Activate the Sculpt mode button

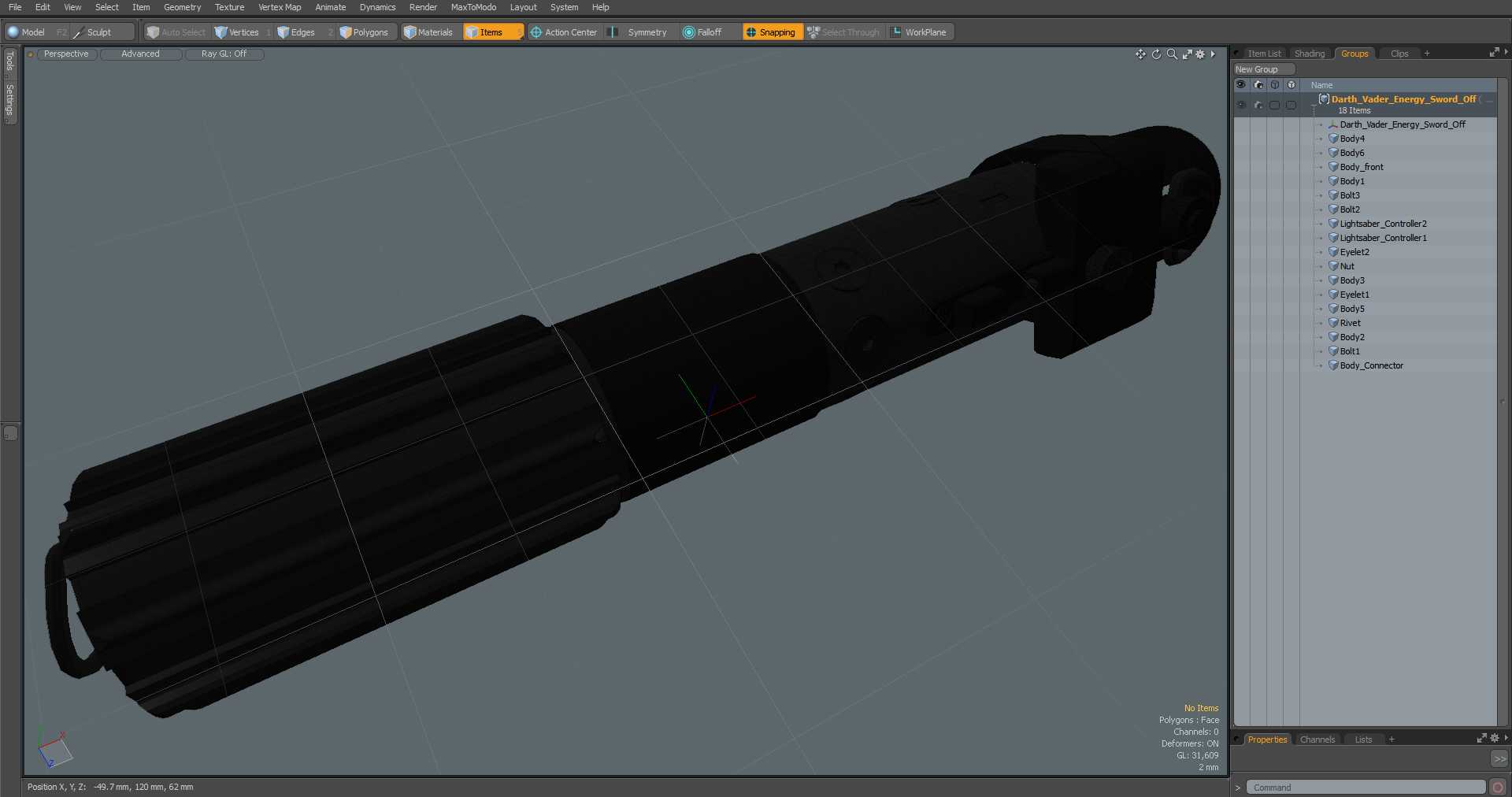[102, 32]
